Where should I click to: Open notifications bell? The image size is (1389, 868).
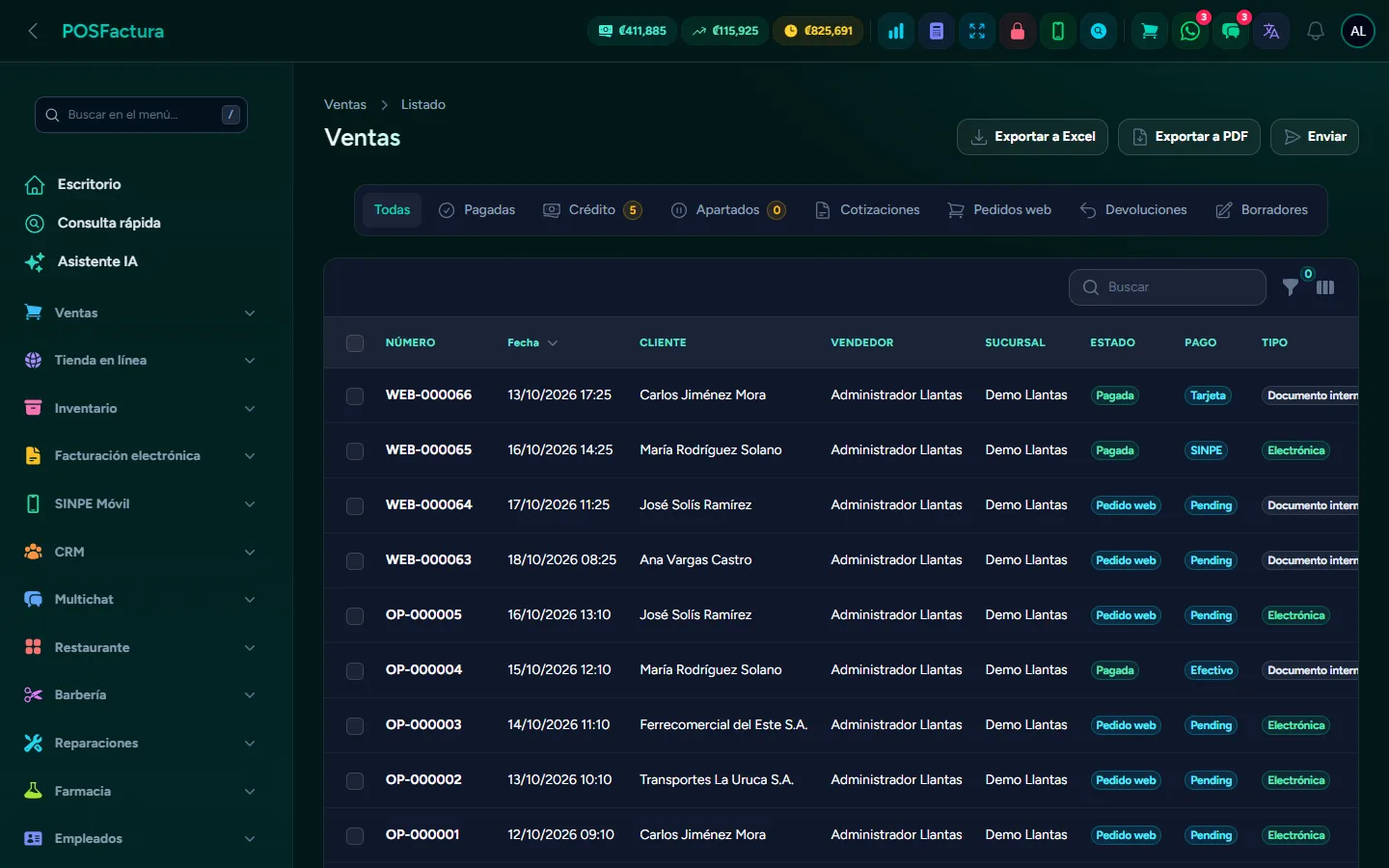1316,31
